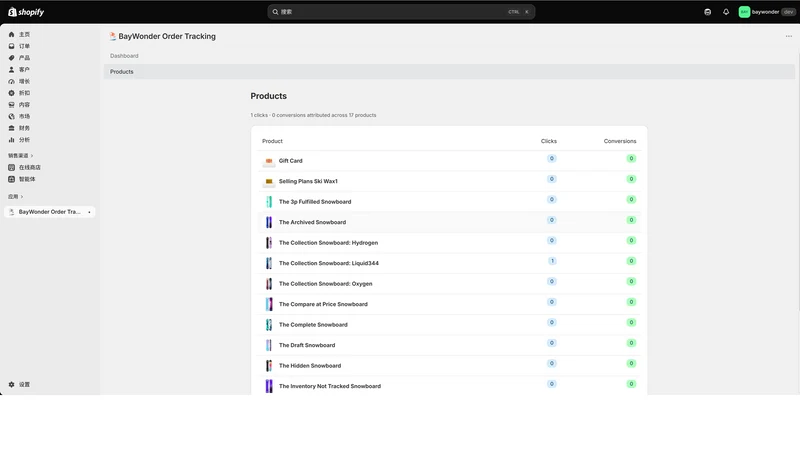Viewport: 800px width, 450px height.
Task: Click The Hidden Snowboard thumbnail
Action: tap(269, 365)
